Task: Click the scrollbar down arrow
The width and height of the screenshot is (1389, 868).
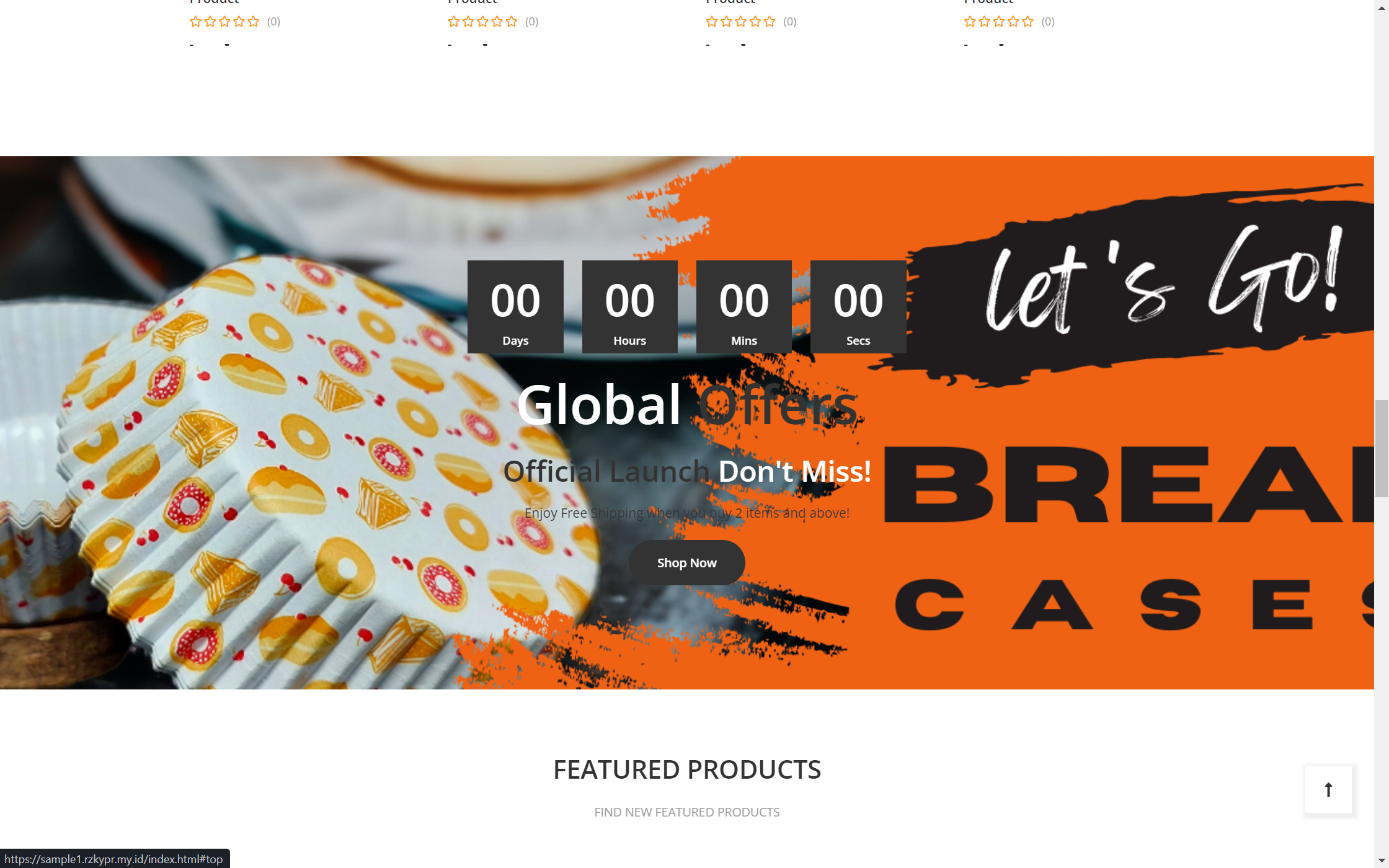Action: 1382,862
